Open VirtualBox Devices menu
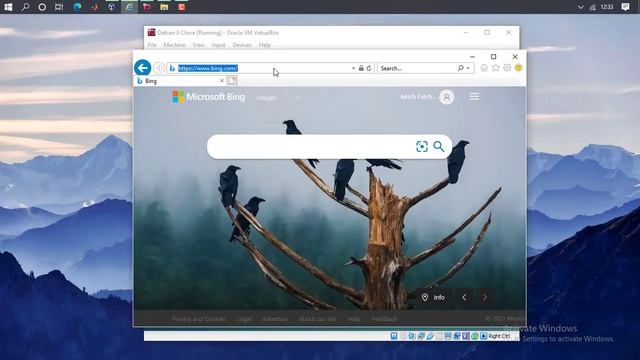Image resolution: width=640 pixels, height=360 pixels. point(242,45)
